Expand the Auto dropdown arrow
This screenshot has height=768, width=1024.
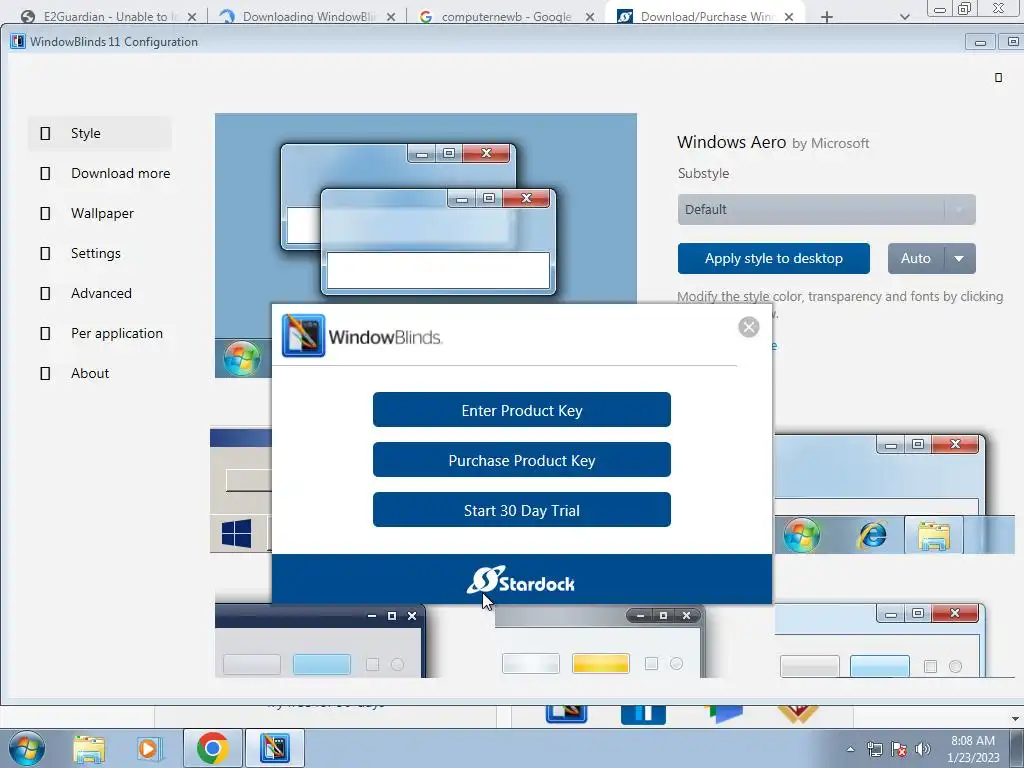click(959, 259)
